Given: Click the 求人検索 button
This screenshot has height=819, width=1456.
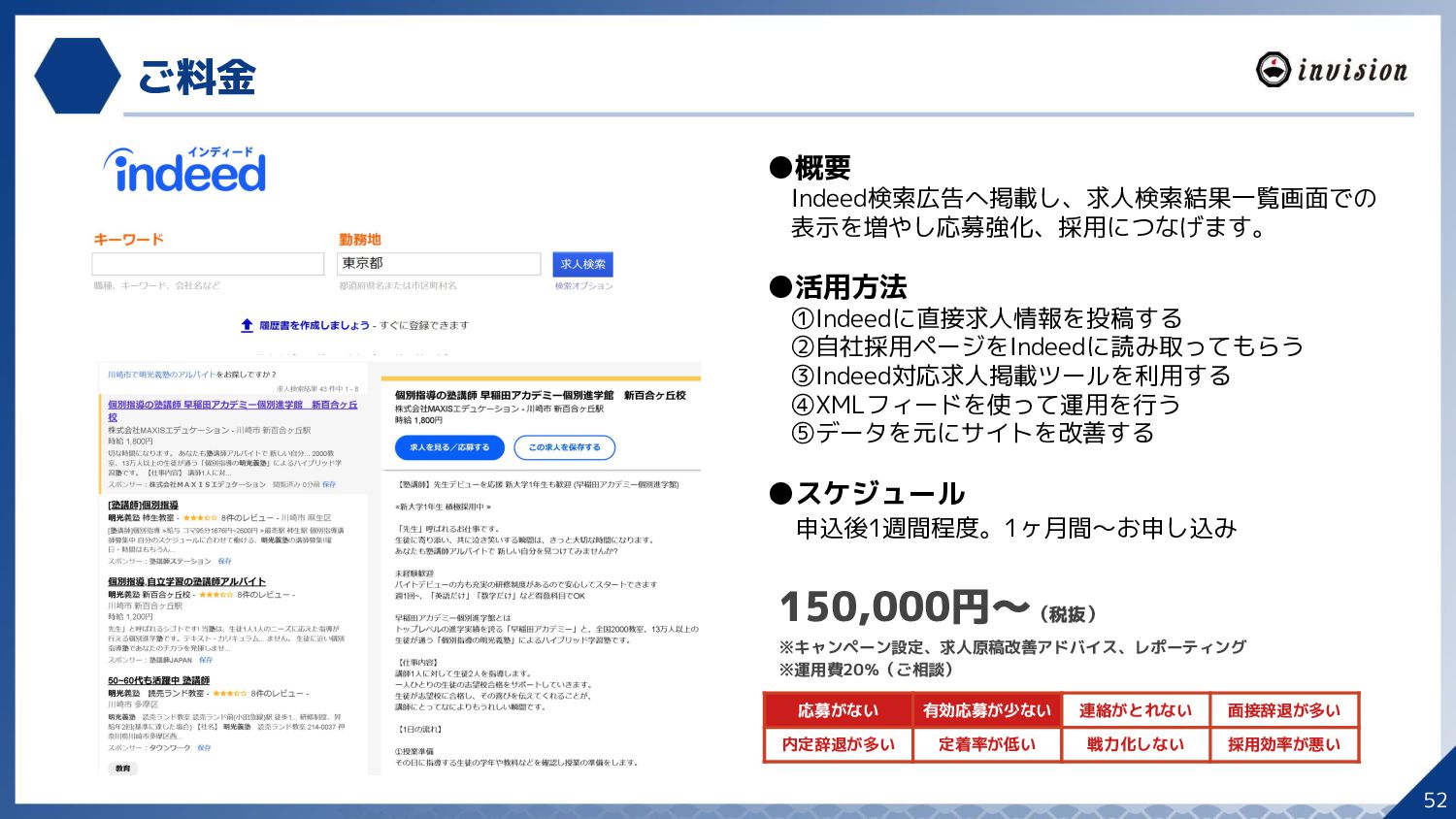Looking at the screenshot, I should click(x=582, y=264).
